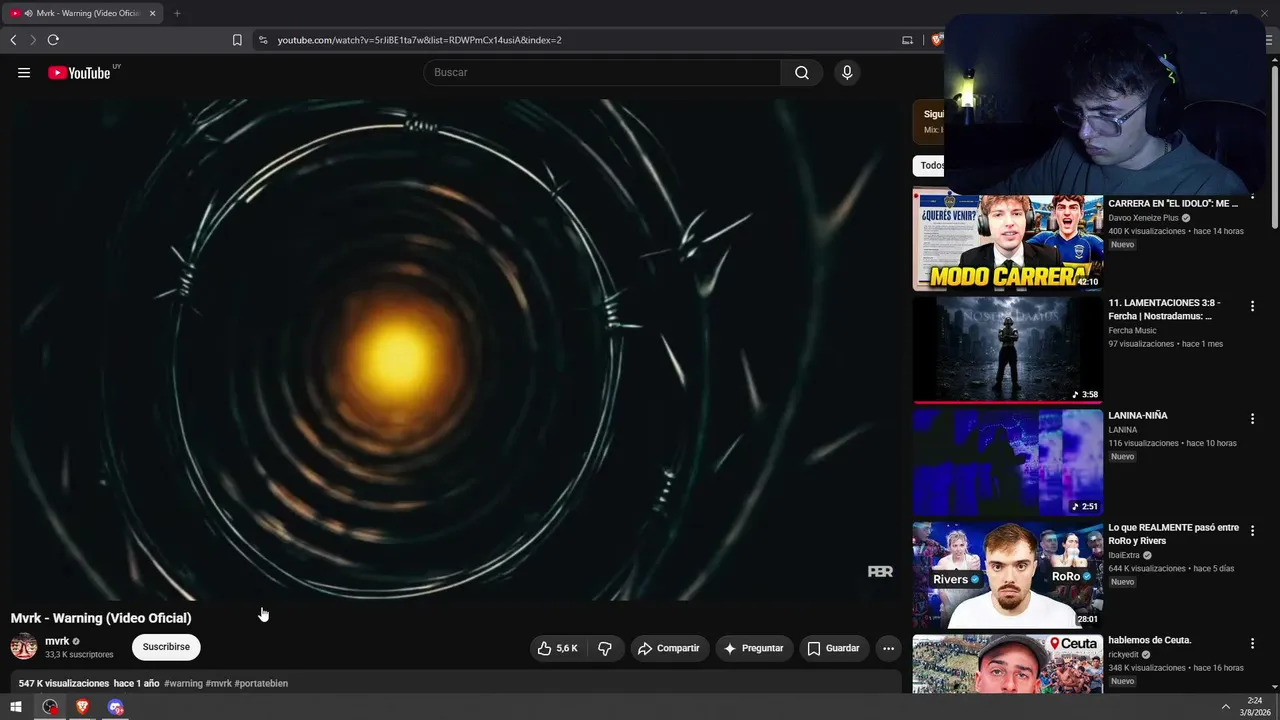
Task: Open options menu for RoRo y Rivers video
Action: tap(1252, 531)
